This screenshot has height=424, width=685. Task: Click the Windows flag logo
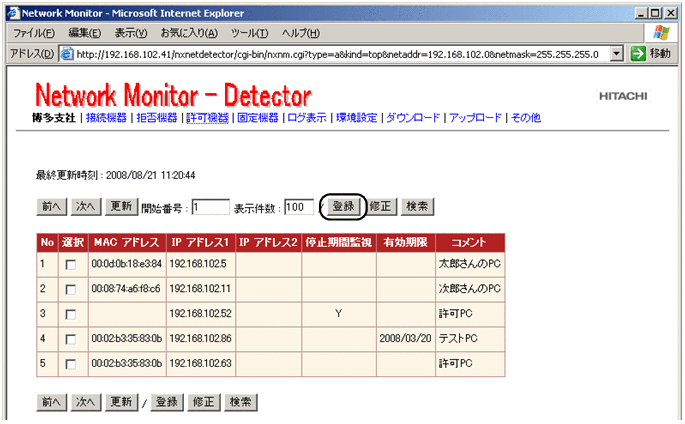click(x=661, y=33)
